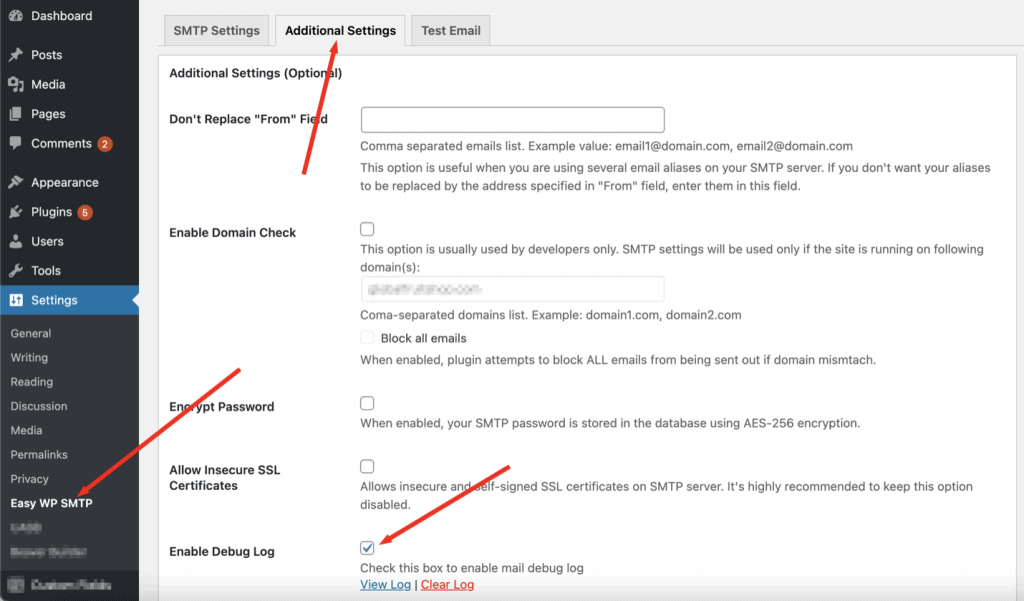Open the View Log link
The height and width of the screenshot is (601, 1024).
(x=385, y=585)
